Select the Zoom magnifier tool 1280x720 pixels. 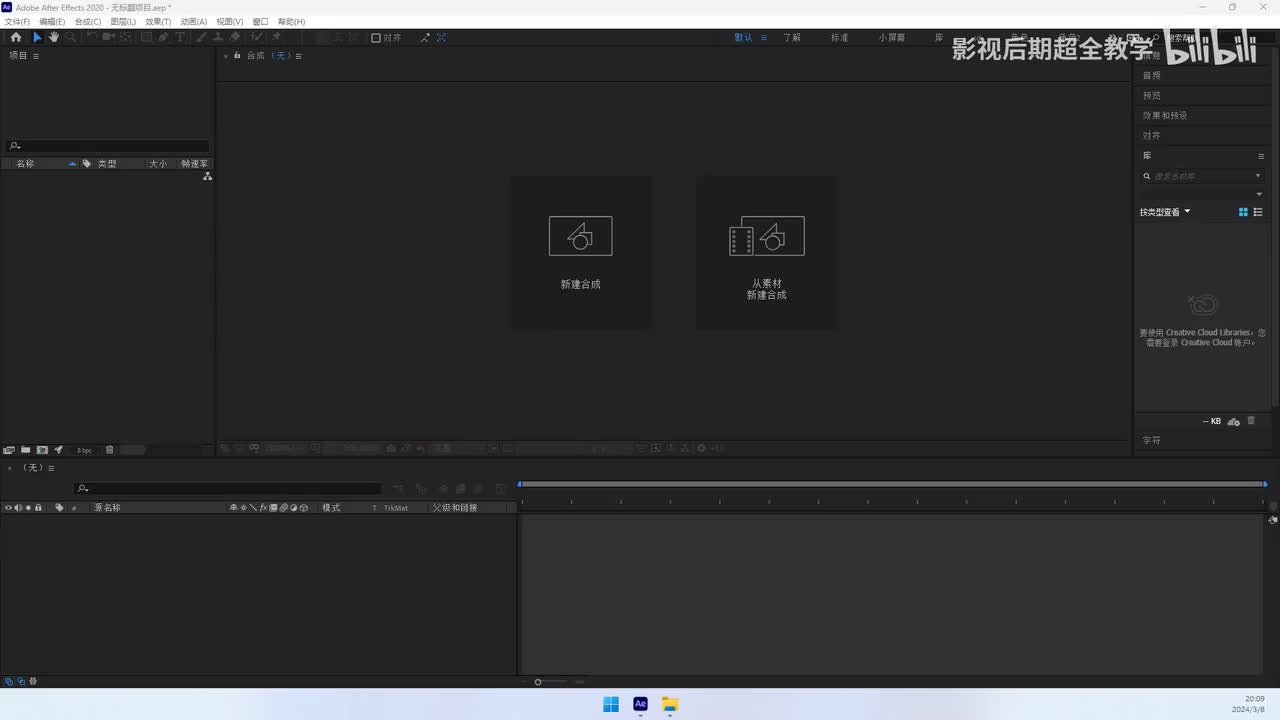[x=70, y=37]
